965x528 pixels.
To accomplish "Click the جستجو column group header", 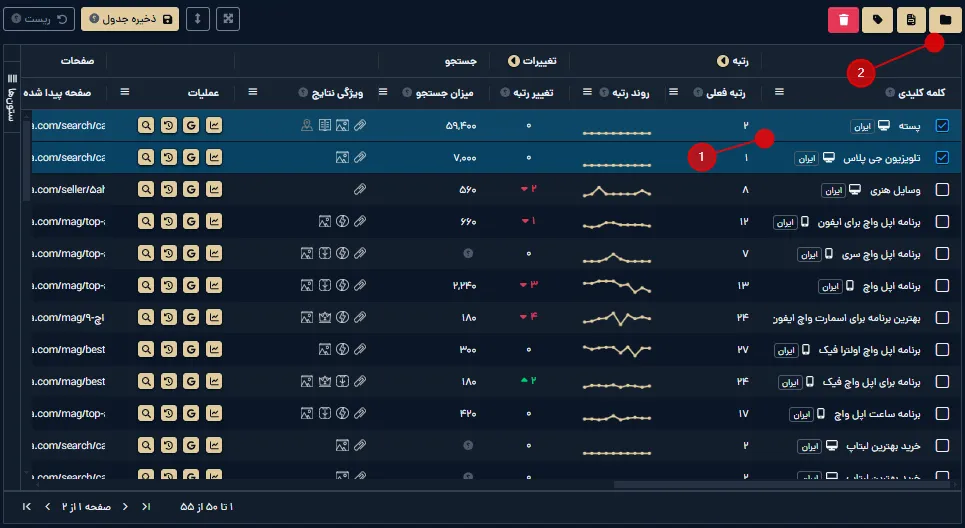I will (x=461, y=61).
